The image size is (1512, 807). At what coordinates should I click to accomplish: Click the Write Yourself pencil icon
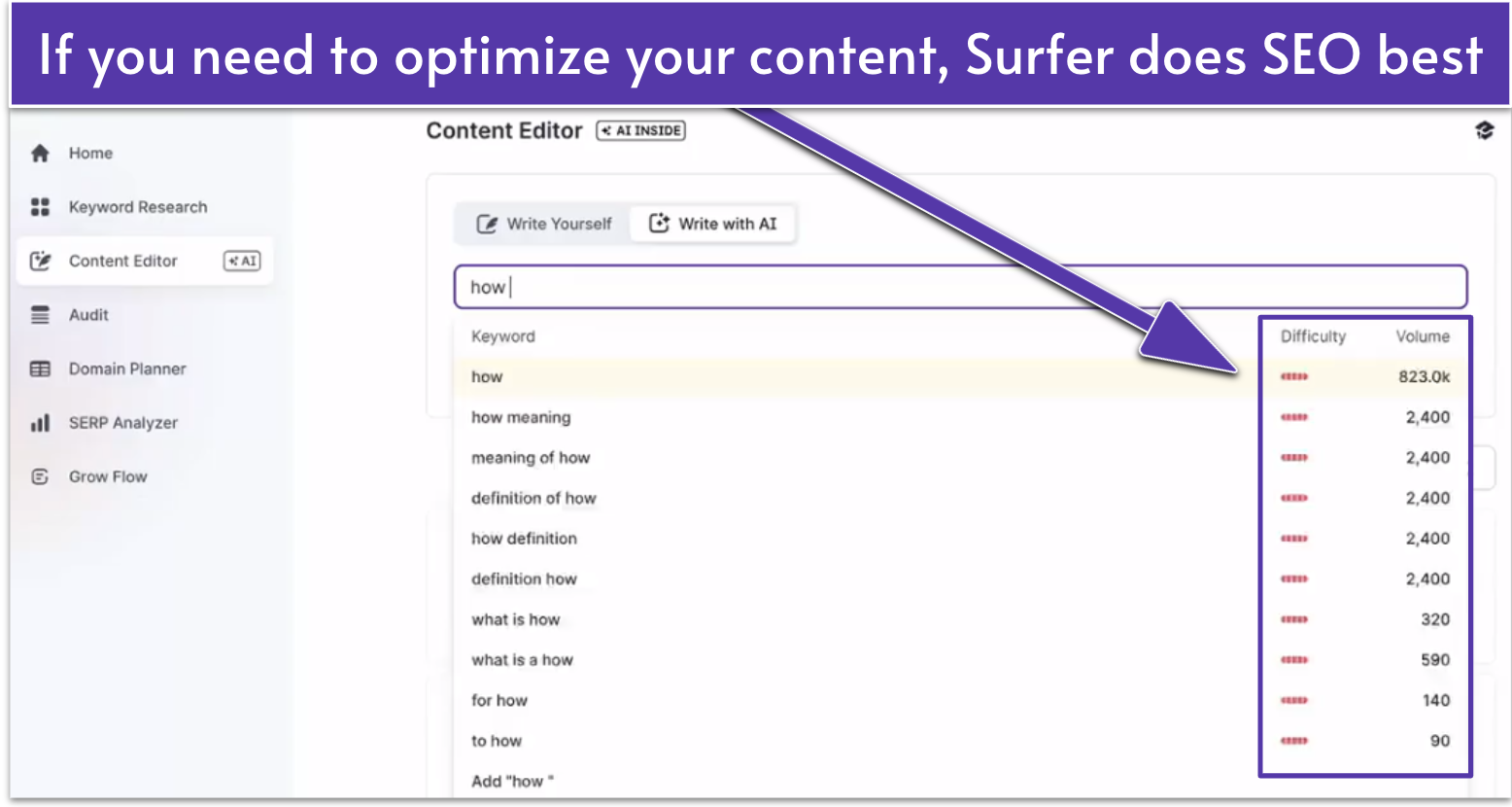click(487, 224)
